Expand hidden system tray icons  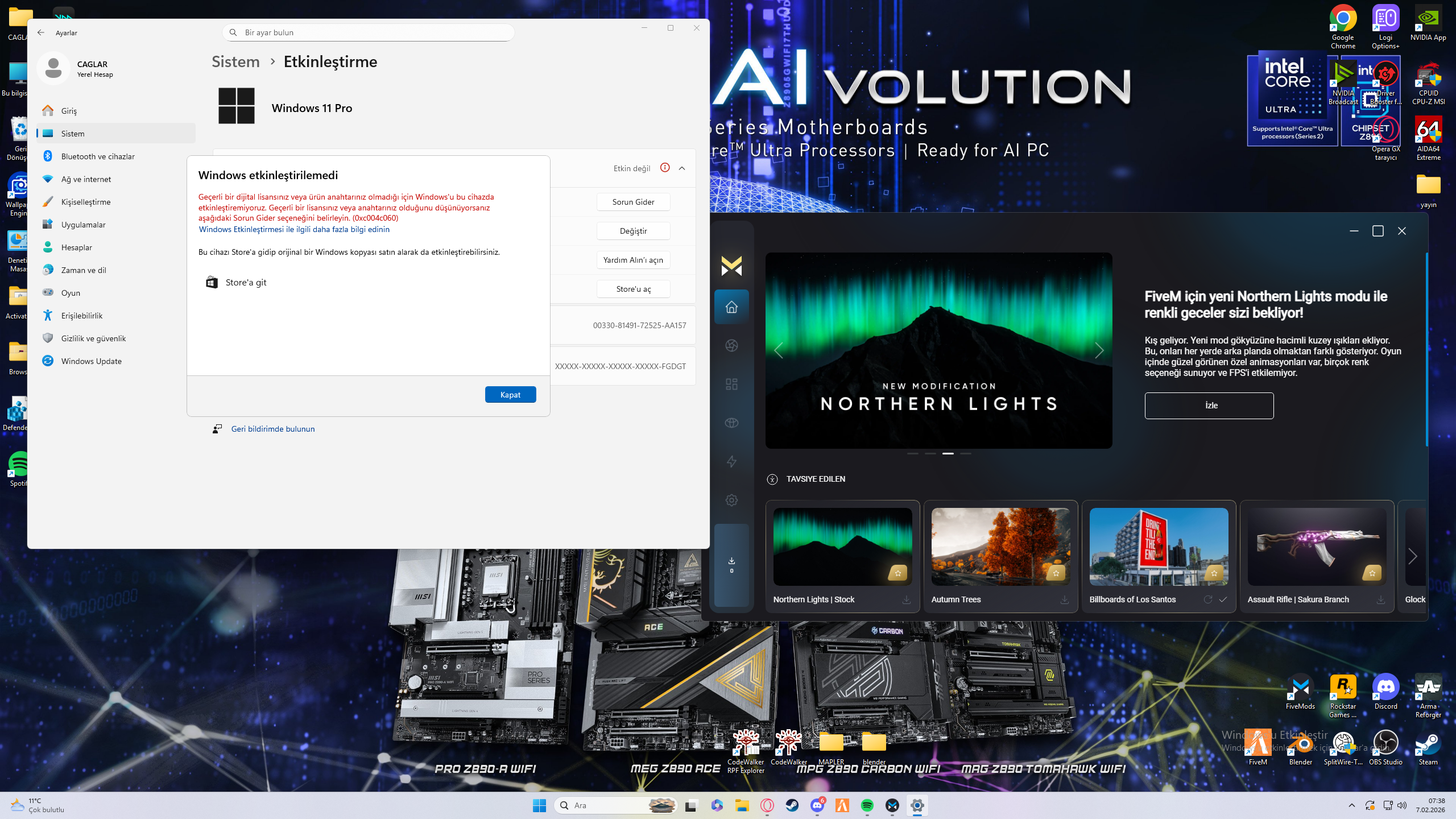point(1352,805)
